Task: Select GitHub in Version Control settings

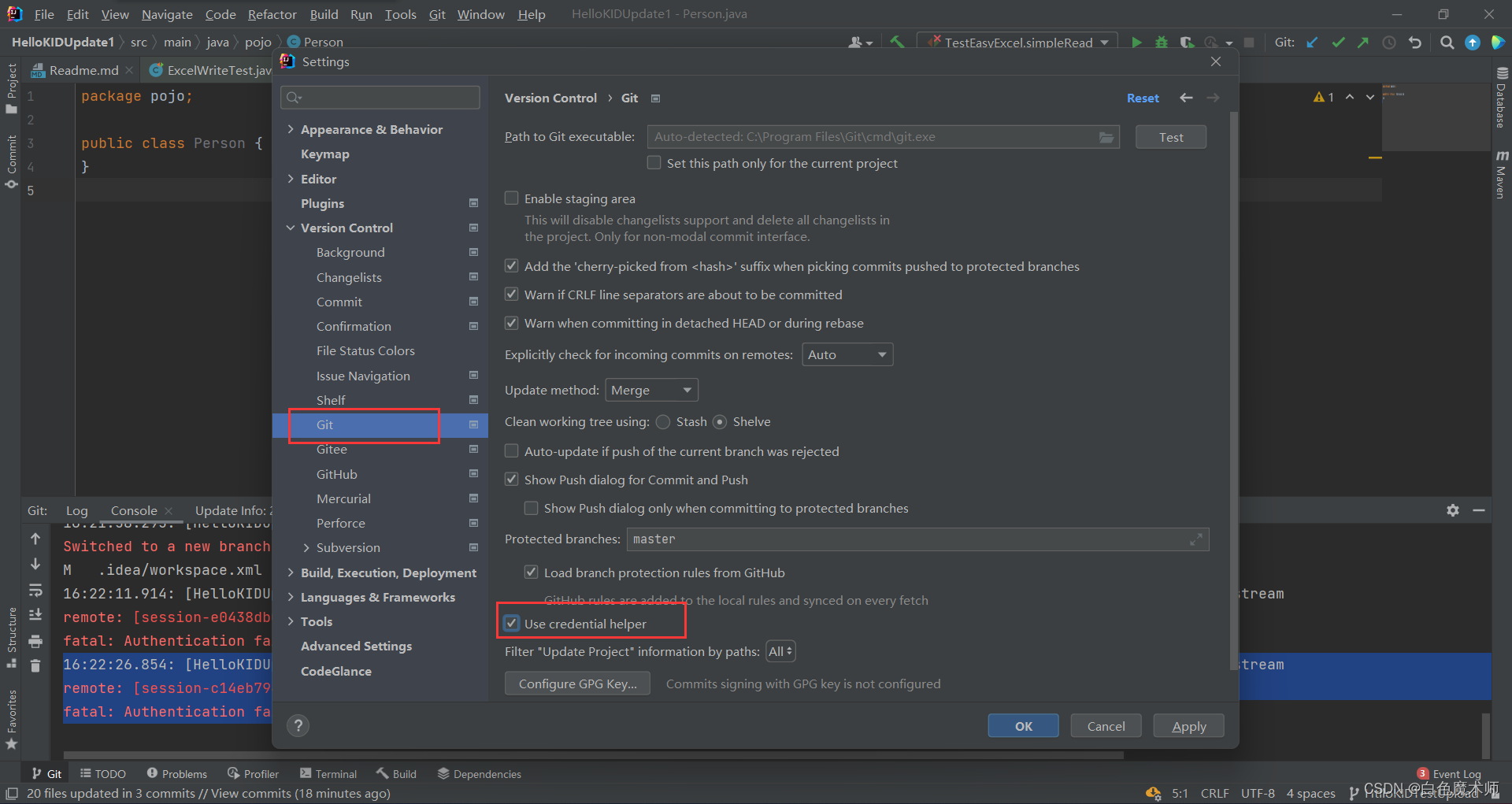Action: pos(337,474)
